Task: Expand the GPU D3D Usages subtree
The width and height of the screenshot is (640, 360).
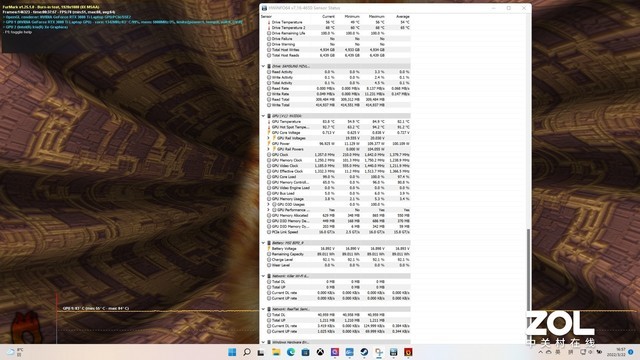Action: coord(269,204)
